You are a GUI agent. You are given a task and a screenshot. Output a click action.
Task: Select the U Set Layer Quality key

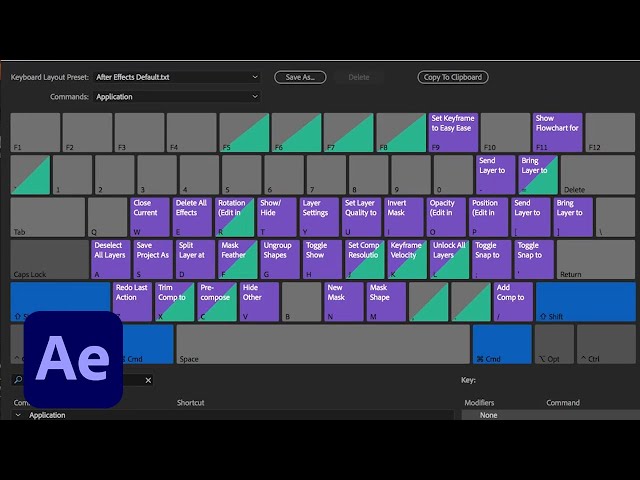(362, 217)
